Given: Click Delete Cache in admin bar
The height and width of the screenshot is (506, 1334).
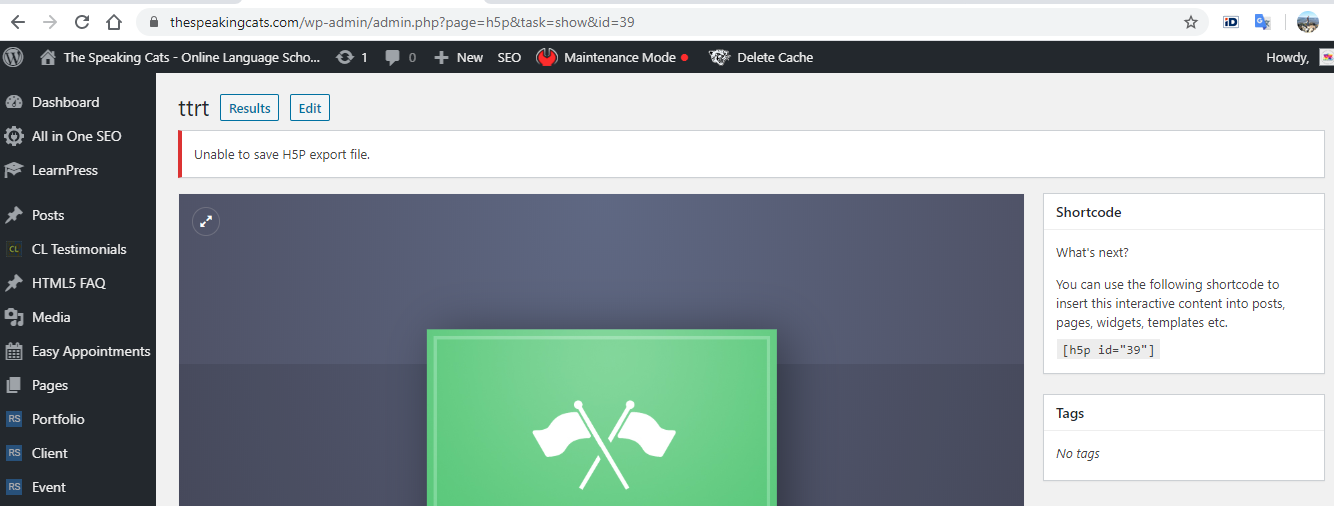Looking at the screenshot, I should tap(761, 57).
